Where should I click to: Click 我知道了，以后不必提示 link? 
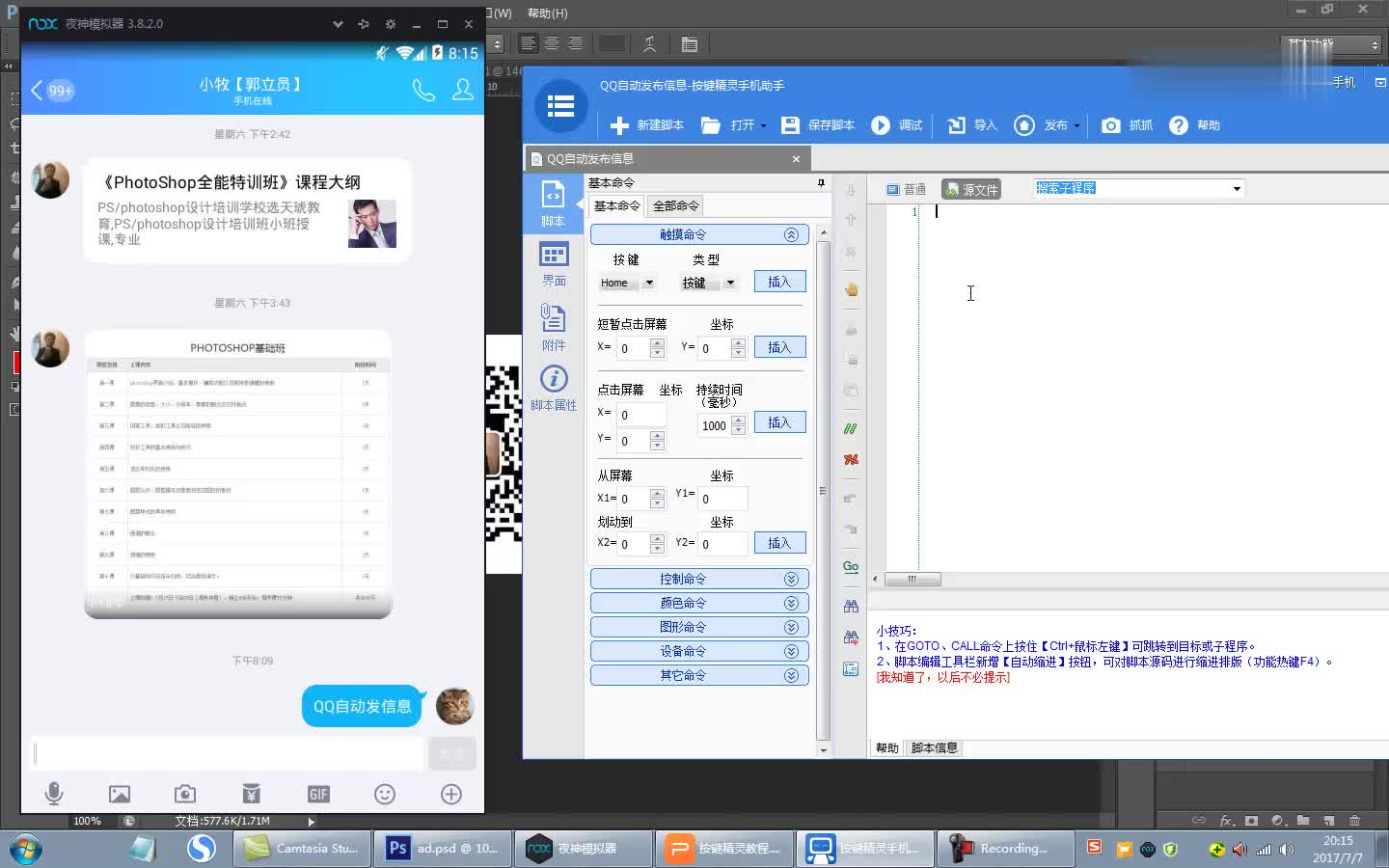click(943, 677)
